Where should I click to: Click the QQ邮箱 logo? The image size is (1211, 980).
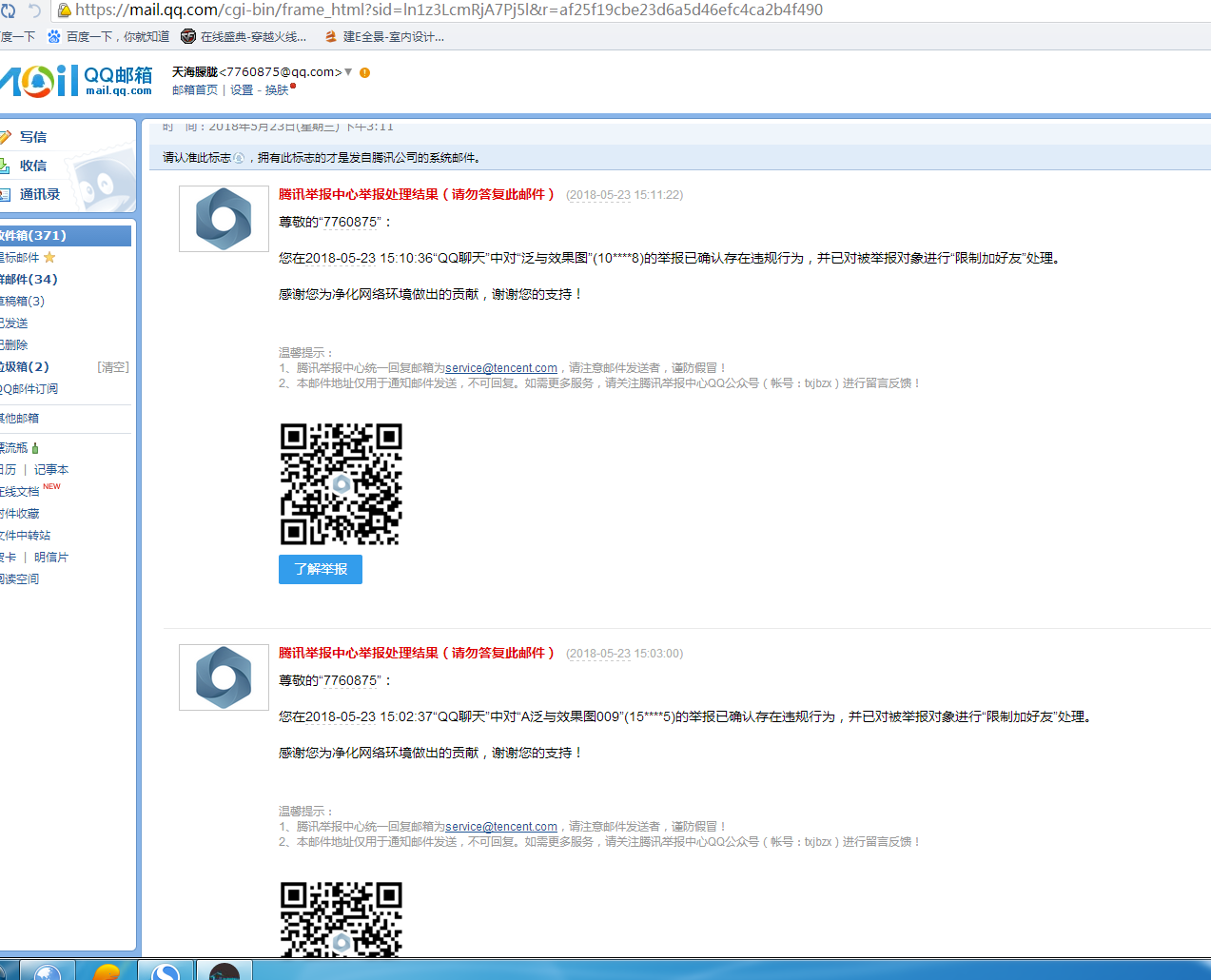click(x=76, y=81)
